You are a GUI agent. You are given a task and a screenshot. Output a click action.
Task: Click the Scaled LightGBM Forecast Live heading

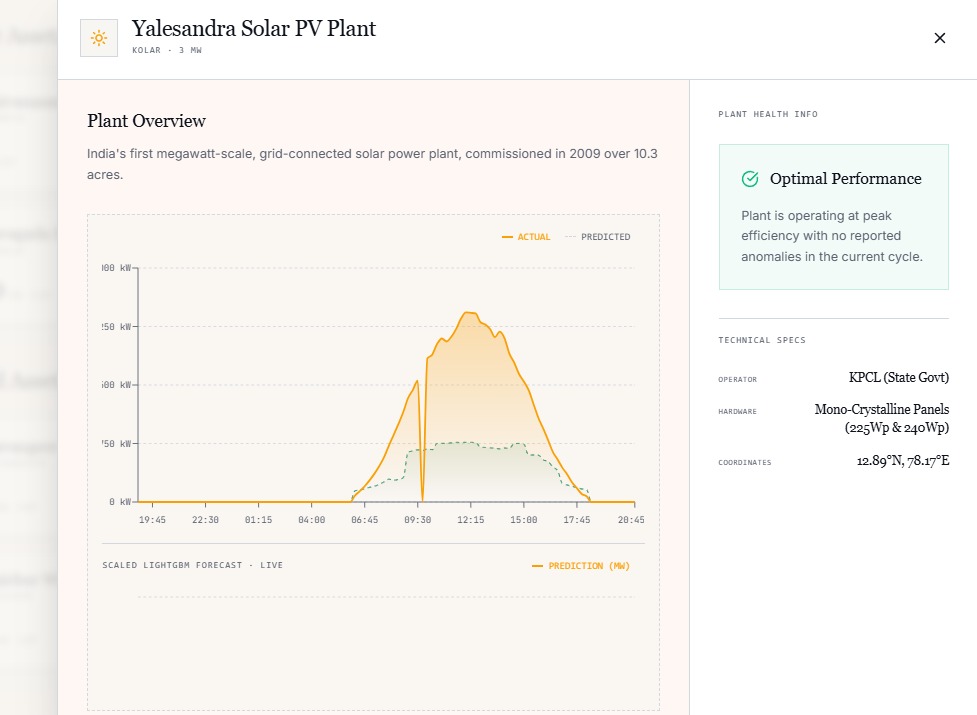193,565
